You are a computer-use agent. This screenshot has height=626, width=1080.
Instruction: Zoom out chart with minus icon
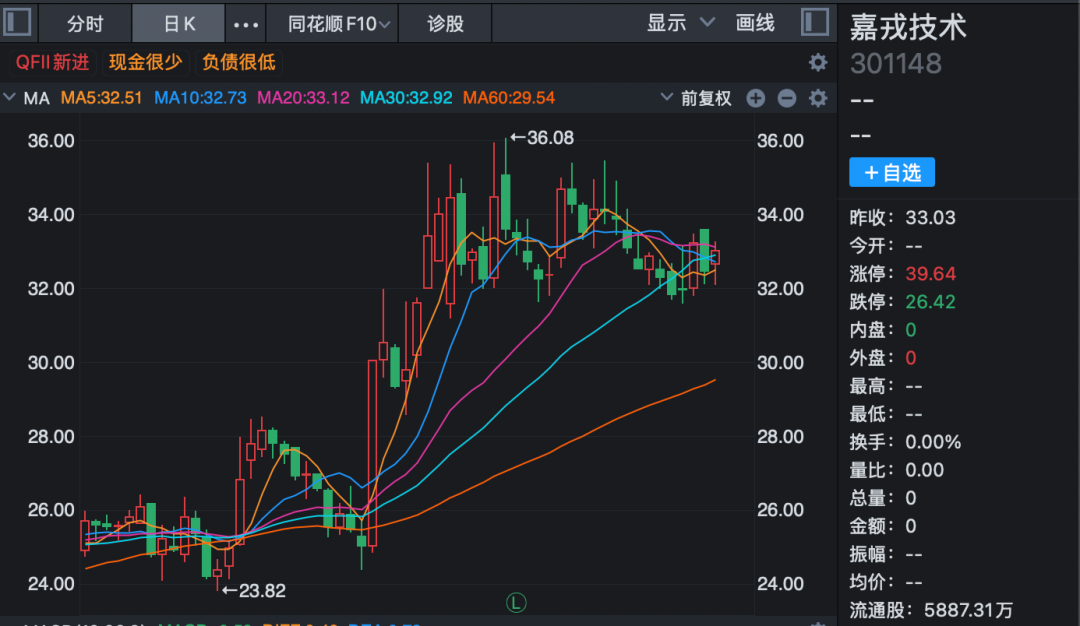click(x=787, y=98)
